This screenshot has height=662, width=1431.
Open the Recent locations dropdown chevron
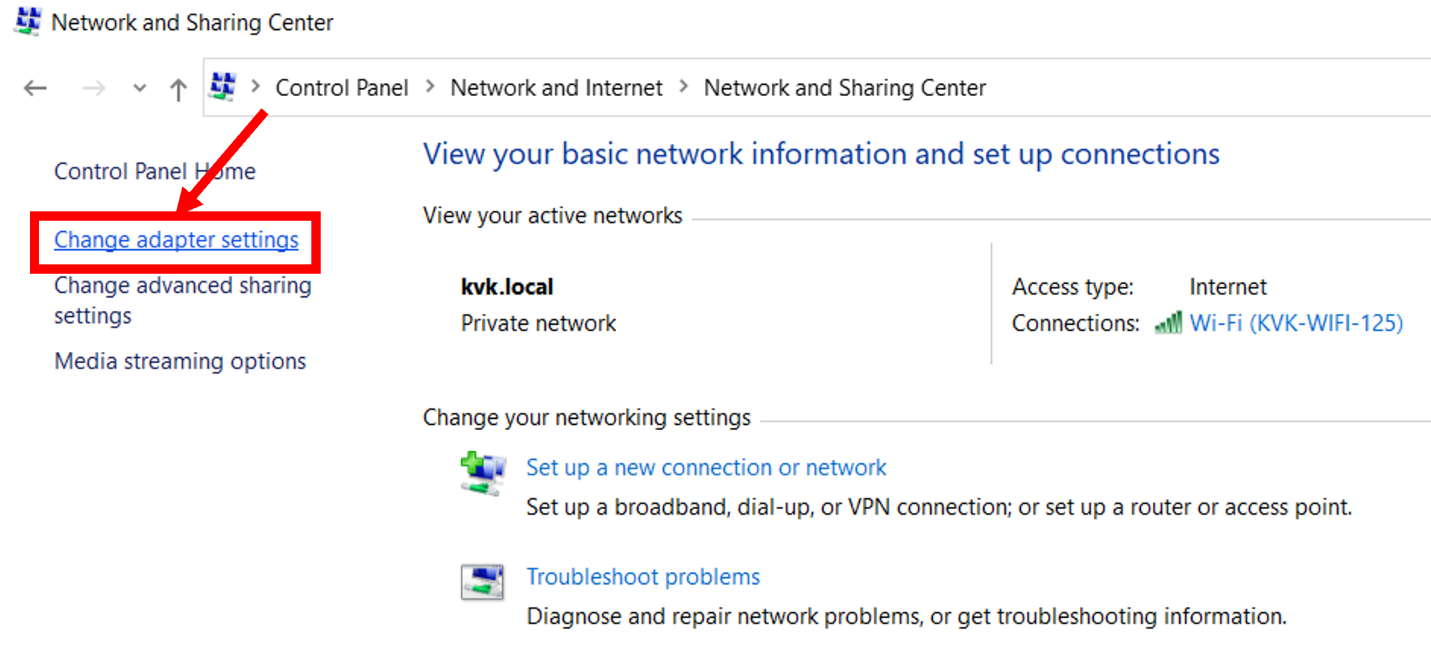tap(140, 89)
